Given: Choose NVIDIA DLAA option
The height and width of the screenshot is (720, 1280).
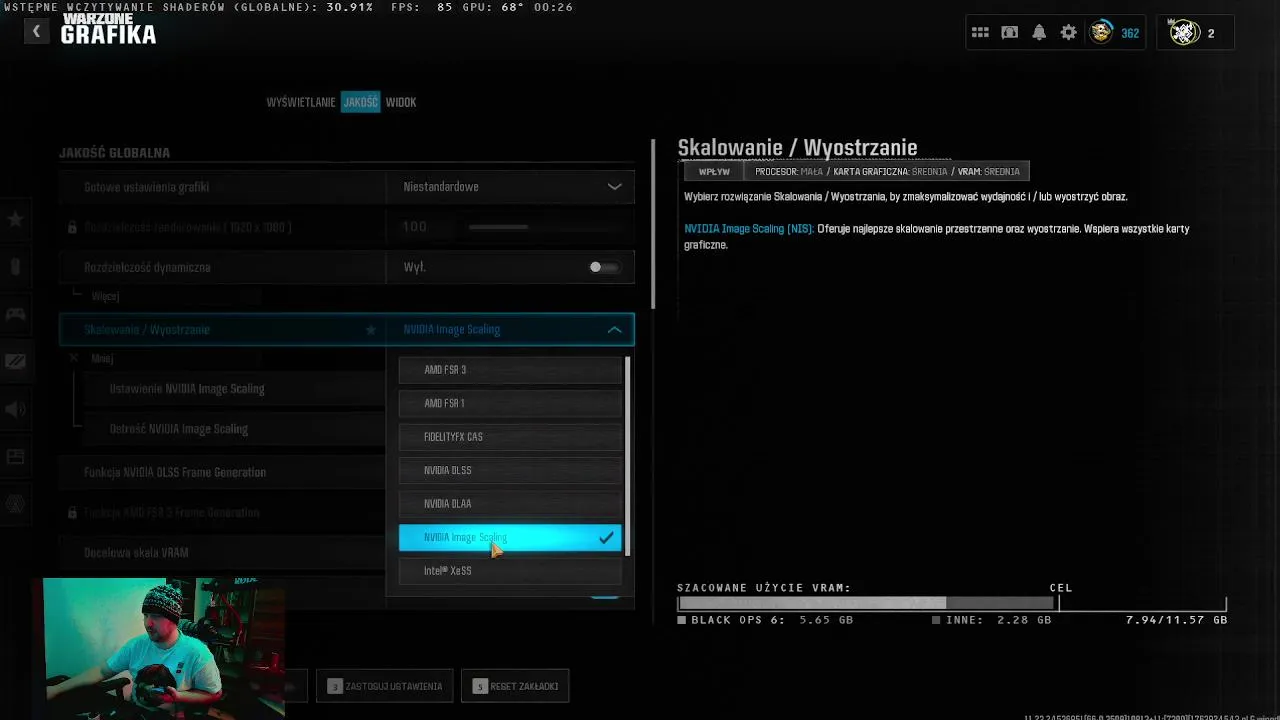Looking at the screenshot, I should tap(510, 504).
